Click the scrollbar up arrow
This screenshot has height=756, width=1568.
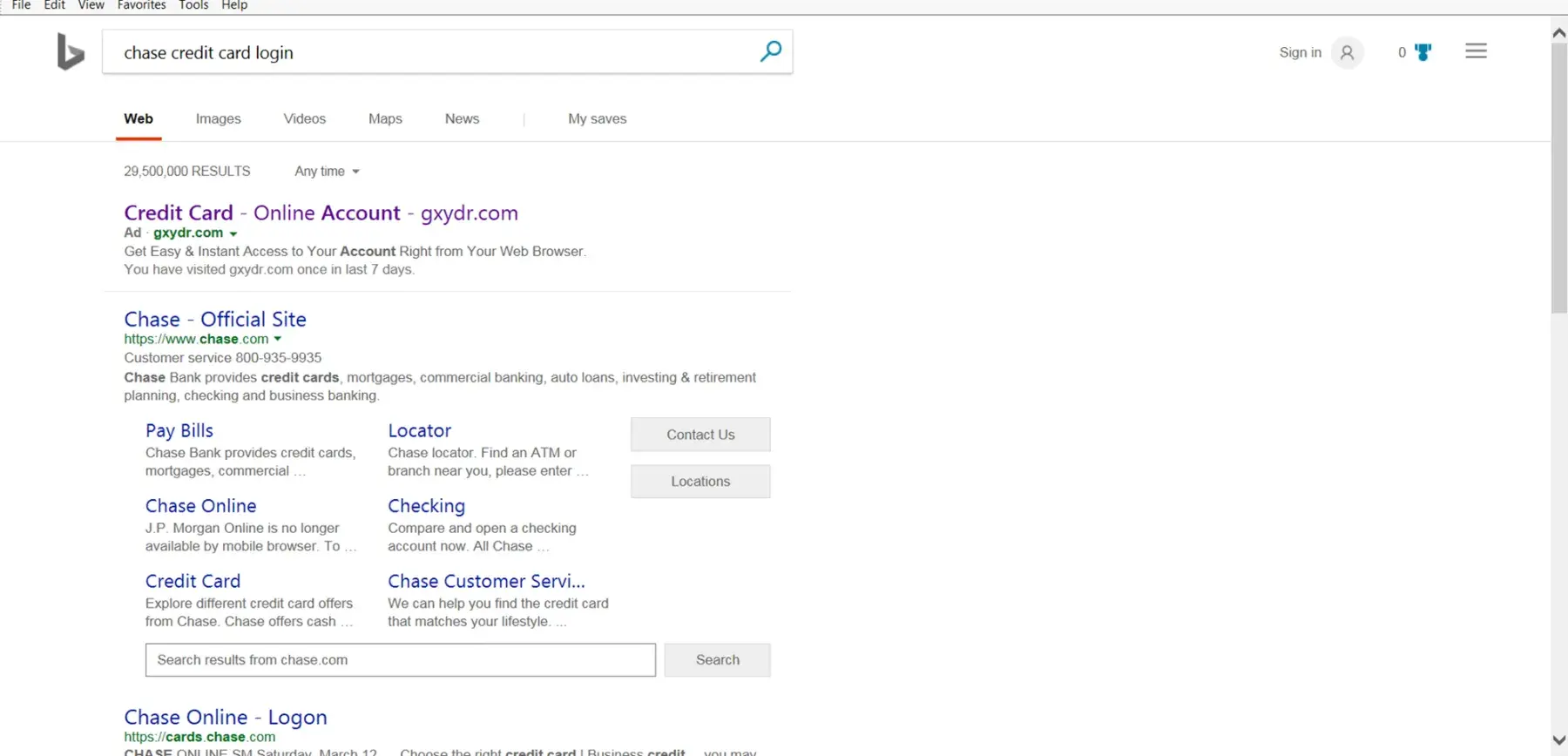pyautogui.click(x=1558, y=33)
